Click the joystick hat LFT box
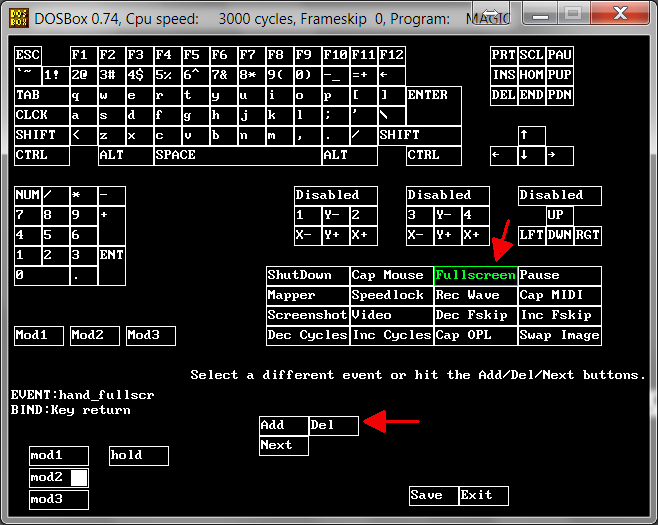Screen dimensions: 658x525 click(532, 236)
